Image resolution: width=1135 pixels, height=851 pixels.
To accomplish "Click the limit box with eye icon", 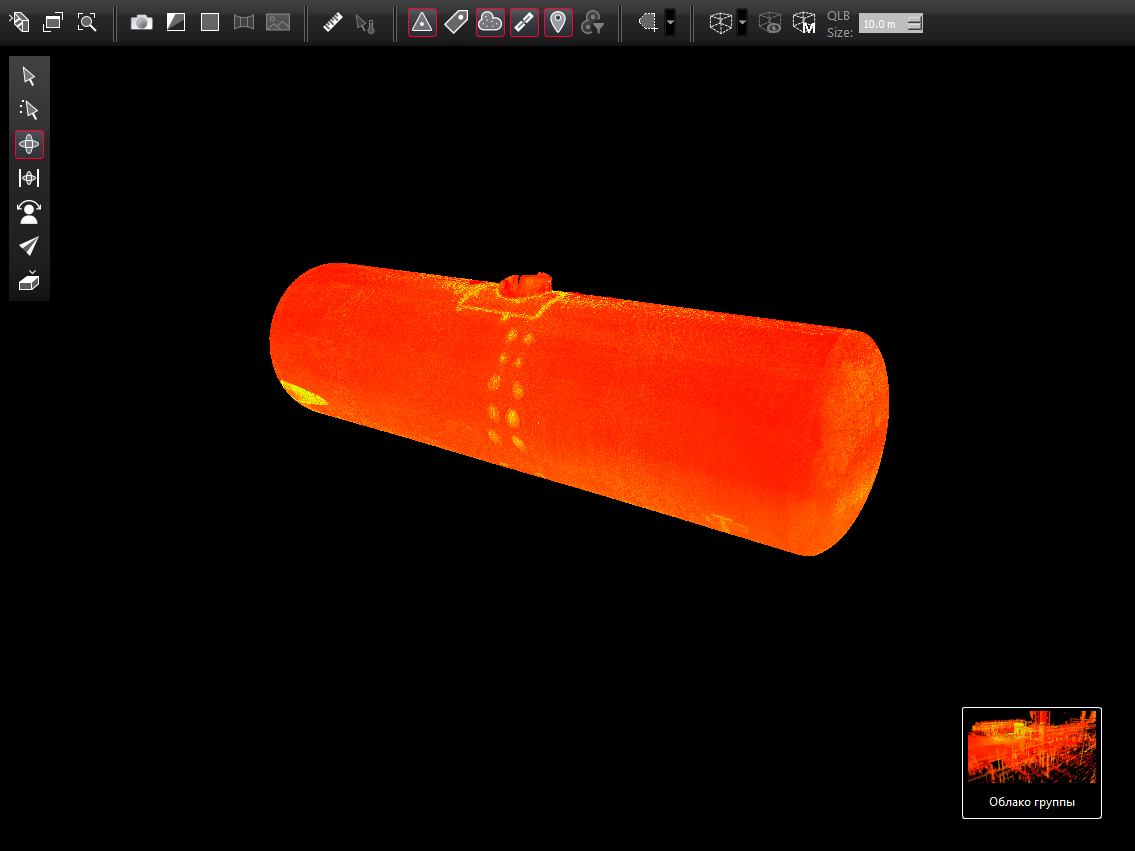I will click(x=769, y=22).
